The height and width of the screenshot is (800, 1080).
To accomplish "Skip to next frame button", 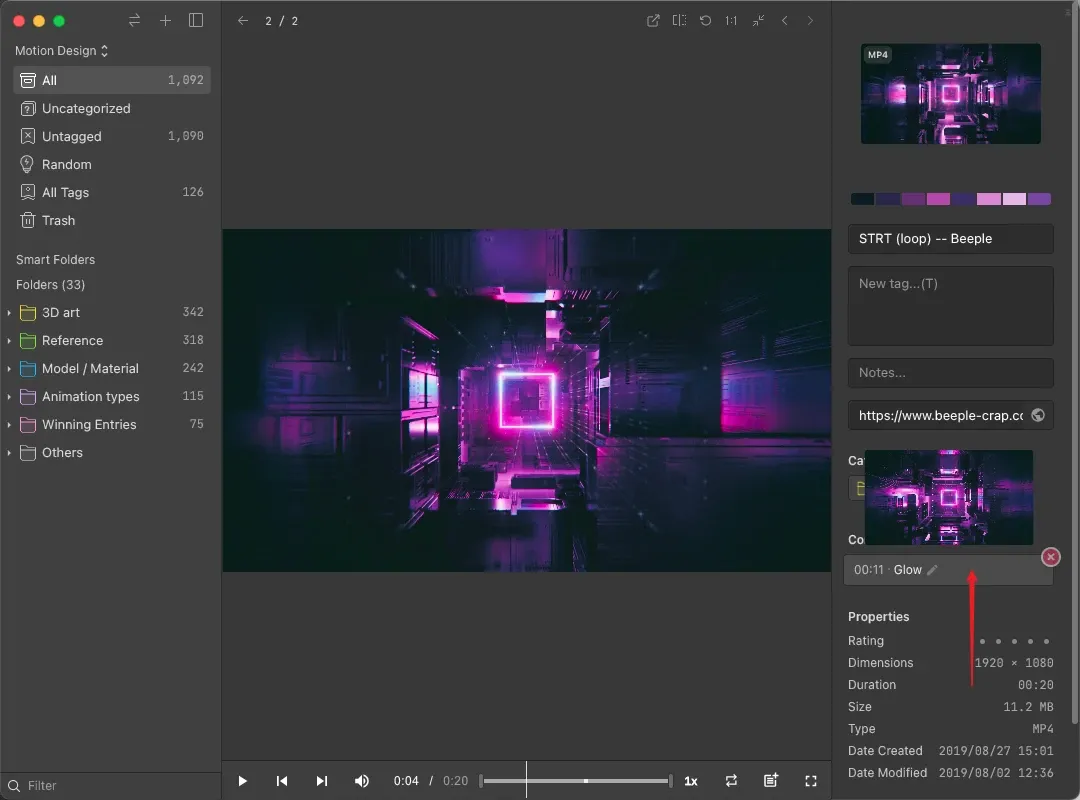I will (322, 781).
